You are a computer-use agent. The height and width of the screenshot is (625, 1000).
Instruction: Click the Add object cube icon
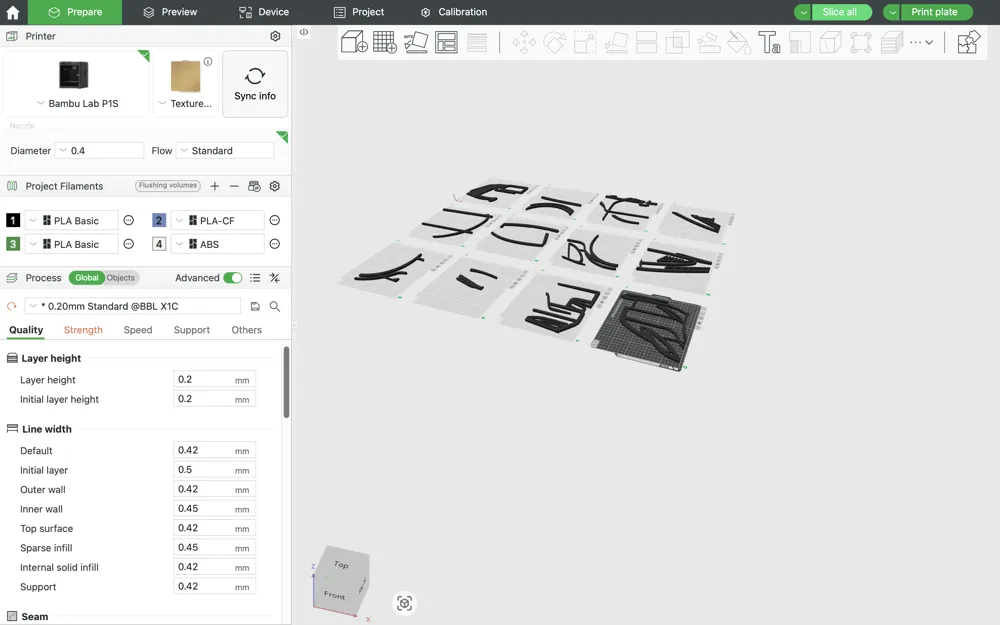354,43
